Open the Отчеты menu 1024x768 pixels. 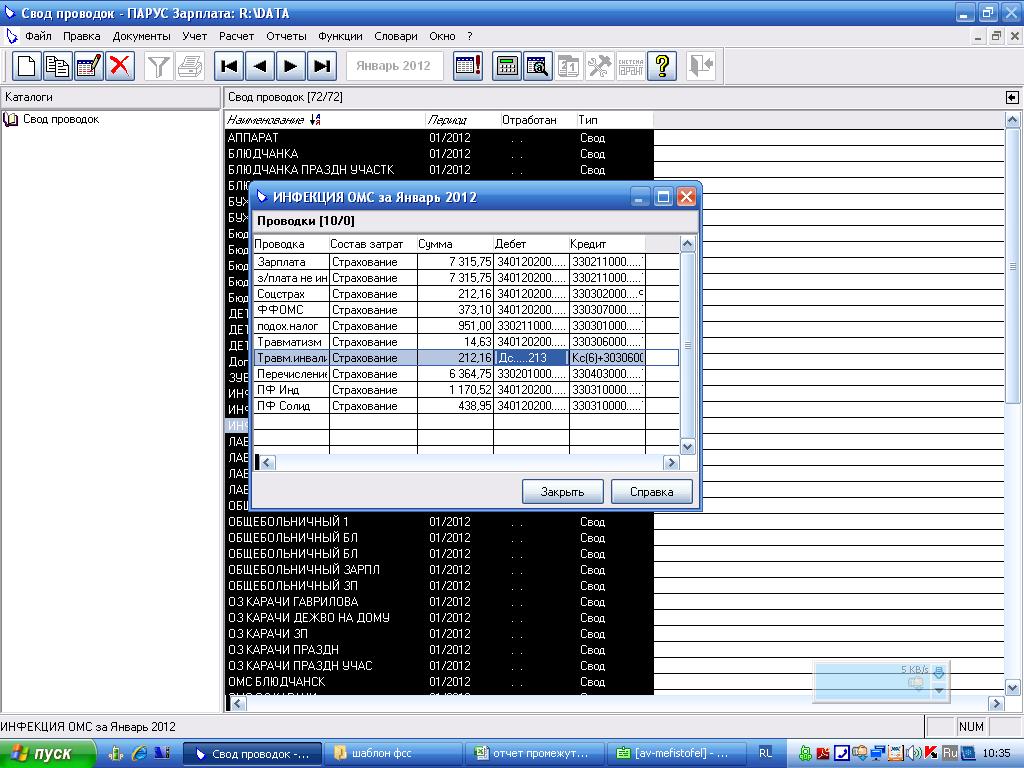pyautogui.click(x=286, y=36)
